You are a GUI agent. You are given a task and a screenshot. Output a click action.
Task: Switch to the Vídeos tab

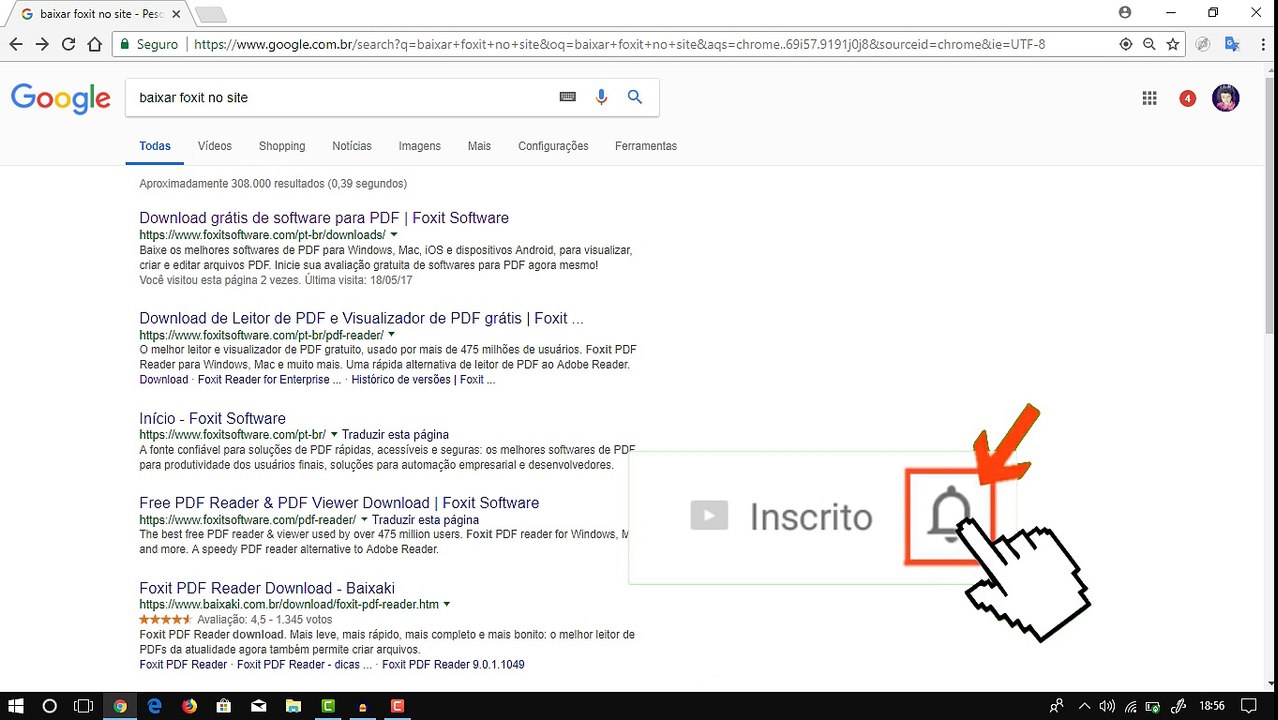[215, 146]
